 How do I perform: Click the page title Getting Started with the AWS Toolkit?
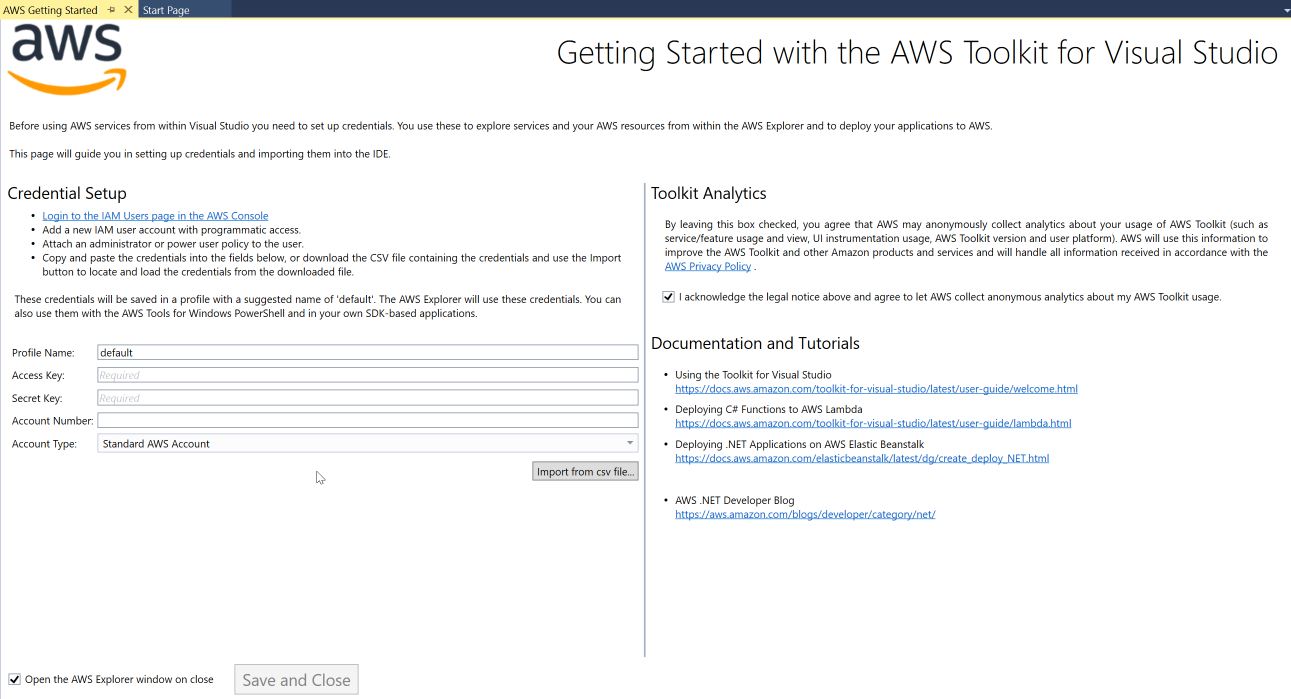917,52
